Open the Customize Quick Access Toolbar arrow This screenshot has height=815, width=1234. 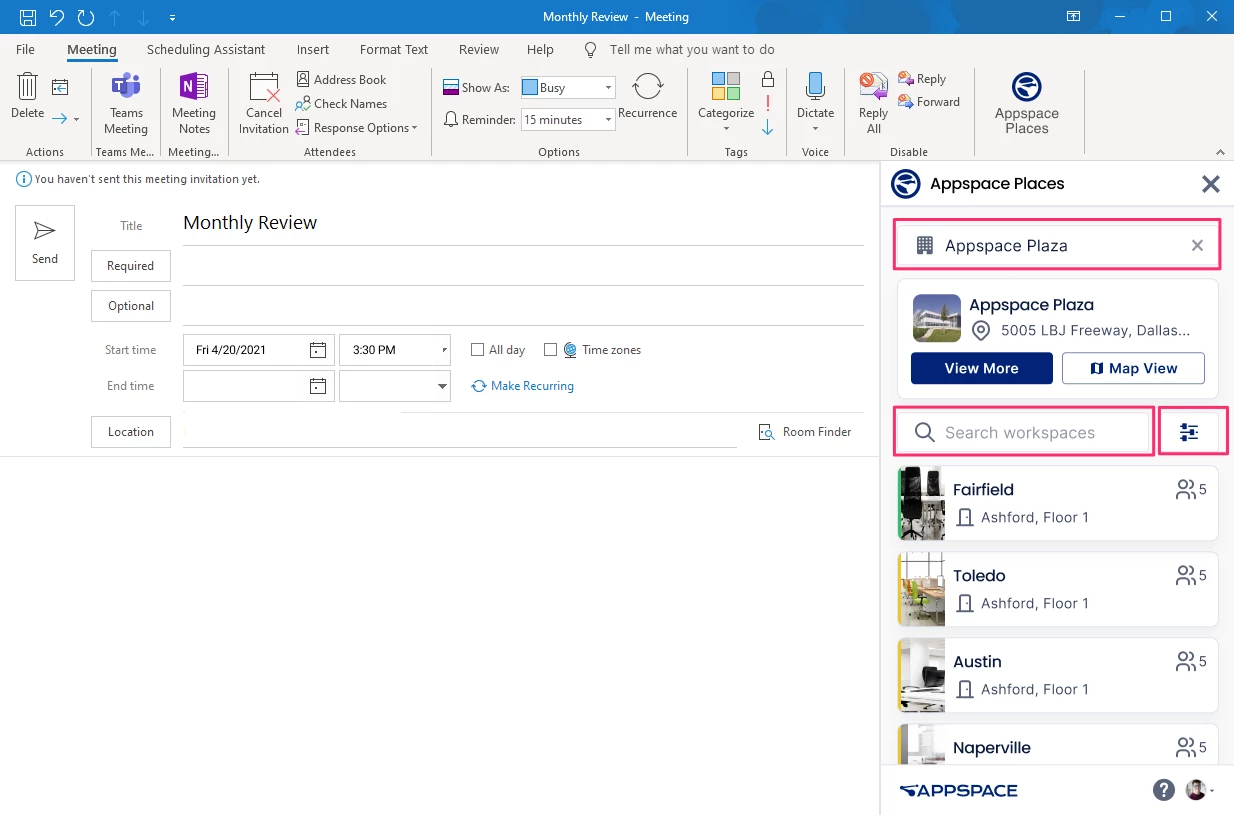pyautogui.click(x=173, y=18)
